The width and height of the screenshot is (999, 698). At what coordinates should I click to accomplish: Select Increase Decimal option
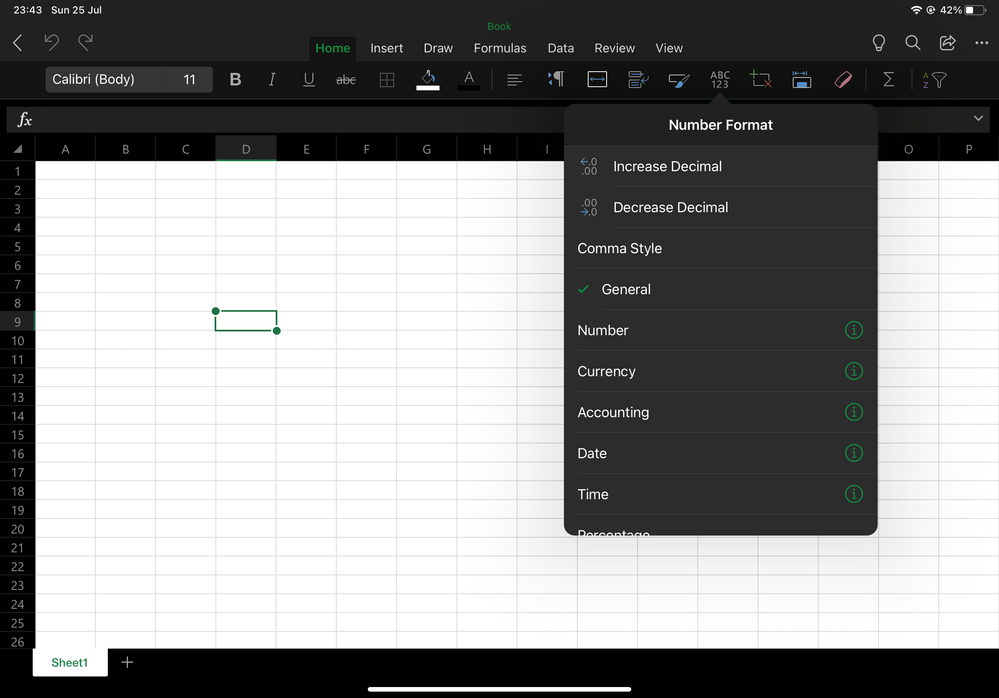[721, 166]
